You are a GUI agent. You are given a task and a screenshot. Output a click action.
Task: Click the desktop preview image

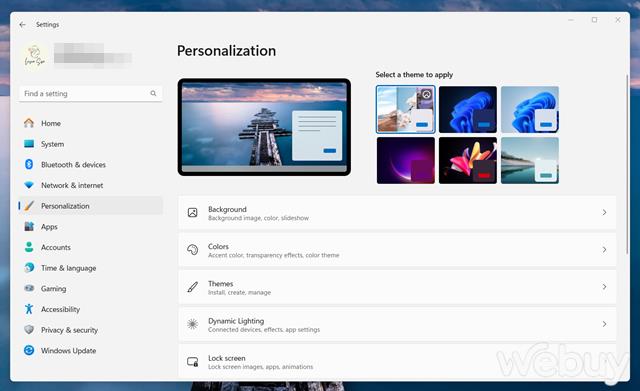264,127
